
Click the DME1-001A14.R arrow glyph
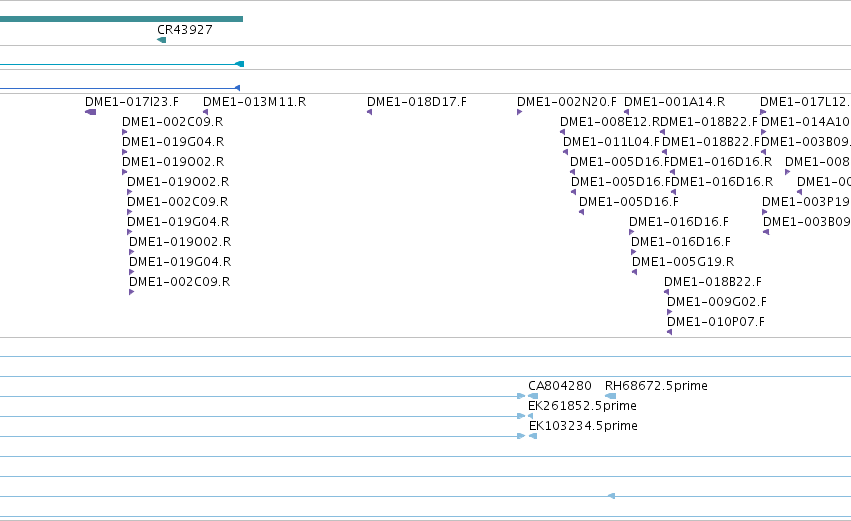pos(626,112)
